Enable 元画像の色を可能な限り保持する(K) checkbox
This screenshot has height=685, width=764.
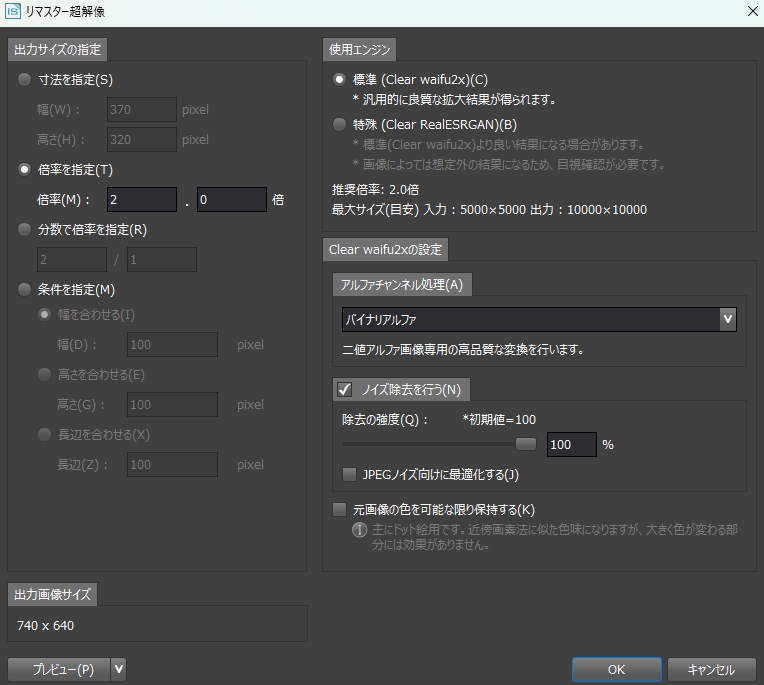point(339,510)
